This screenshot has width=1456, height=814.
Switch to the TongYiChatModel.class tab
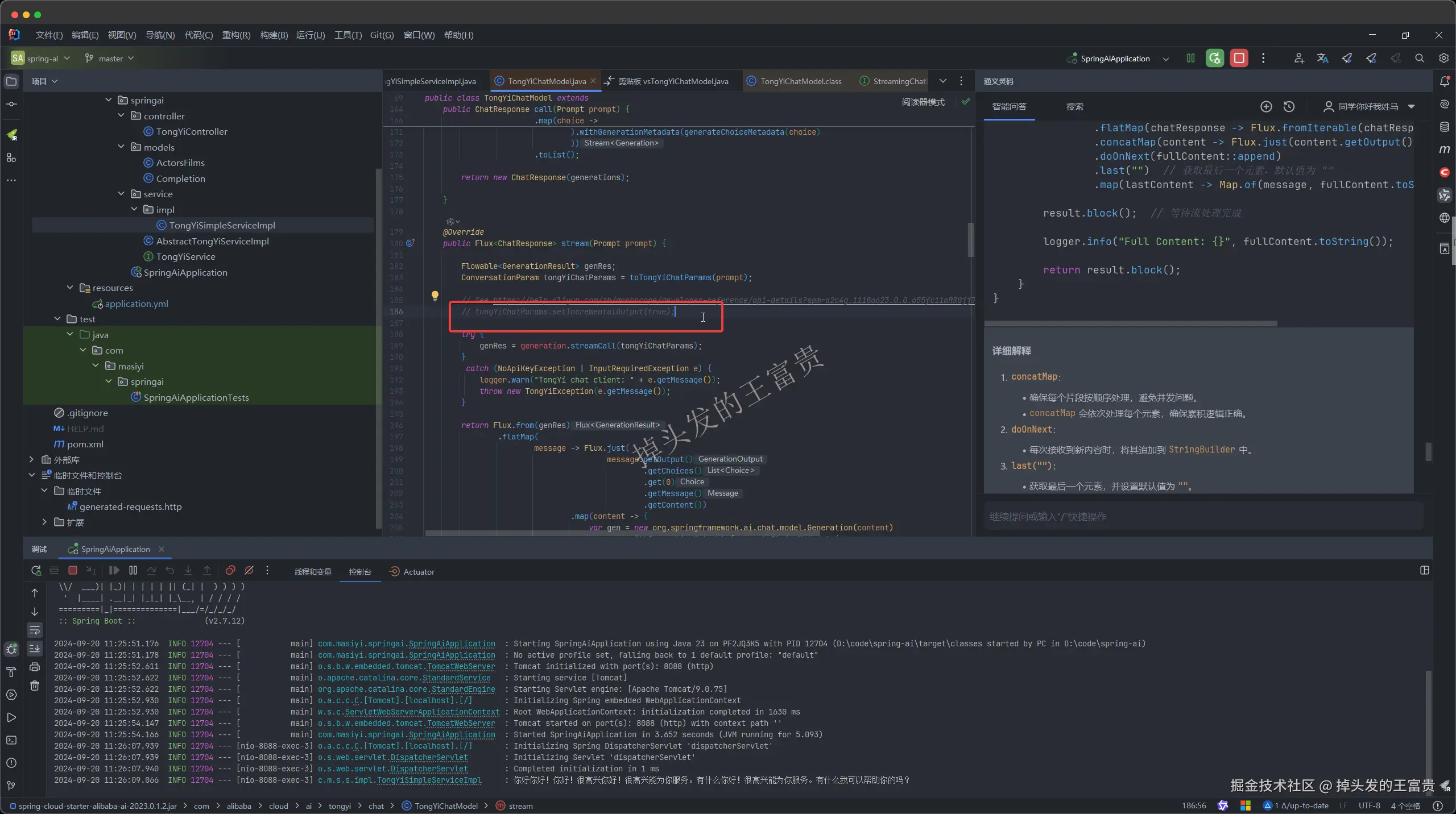pos(800,81)
